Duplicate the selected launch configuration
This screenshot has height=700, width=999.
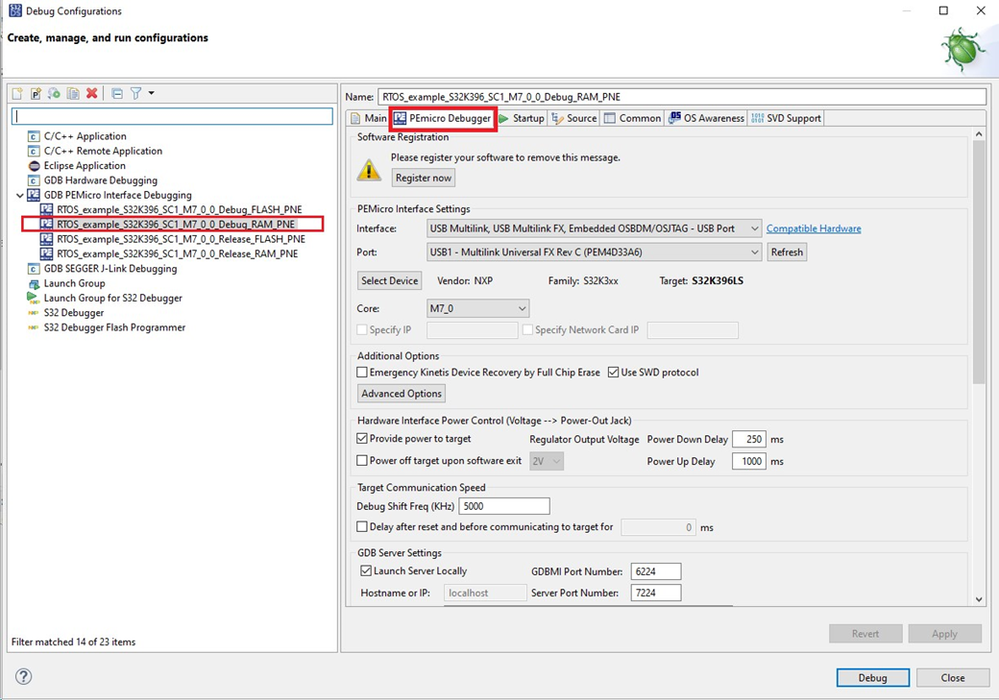[x=73, y=94]
